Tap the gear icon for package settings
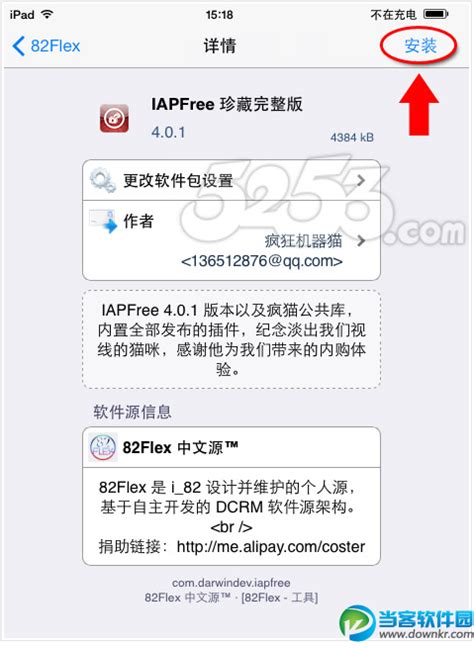Viewport: 474px width, 648px height. 102,180
